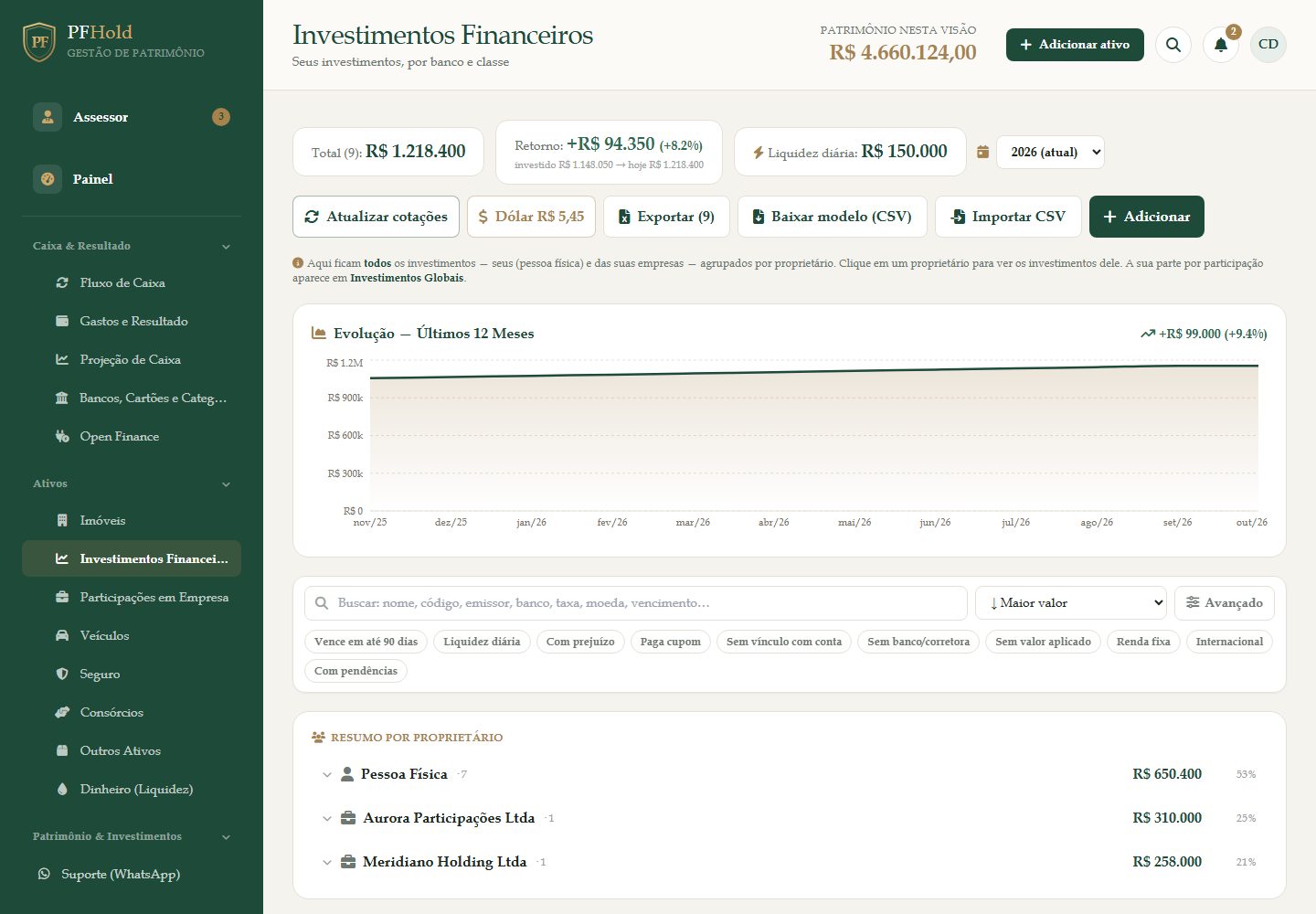The image size is (1316, 914).
Task: Expand Aurora Participações Ltda row
Action: (x=790, y=818)
